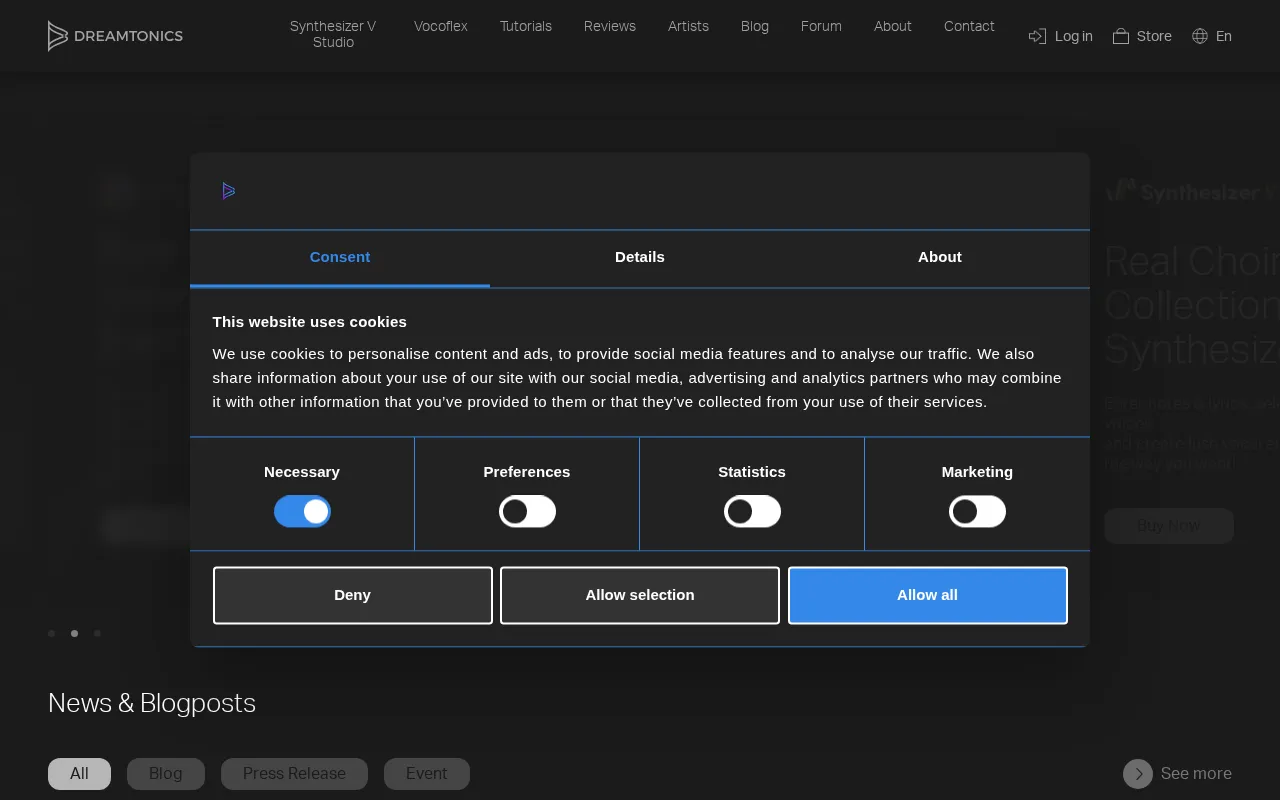Click the Store shopping bag icon
Image resolution: width=1280 pixels, height=800 pixels.
tap(1121, 36)
